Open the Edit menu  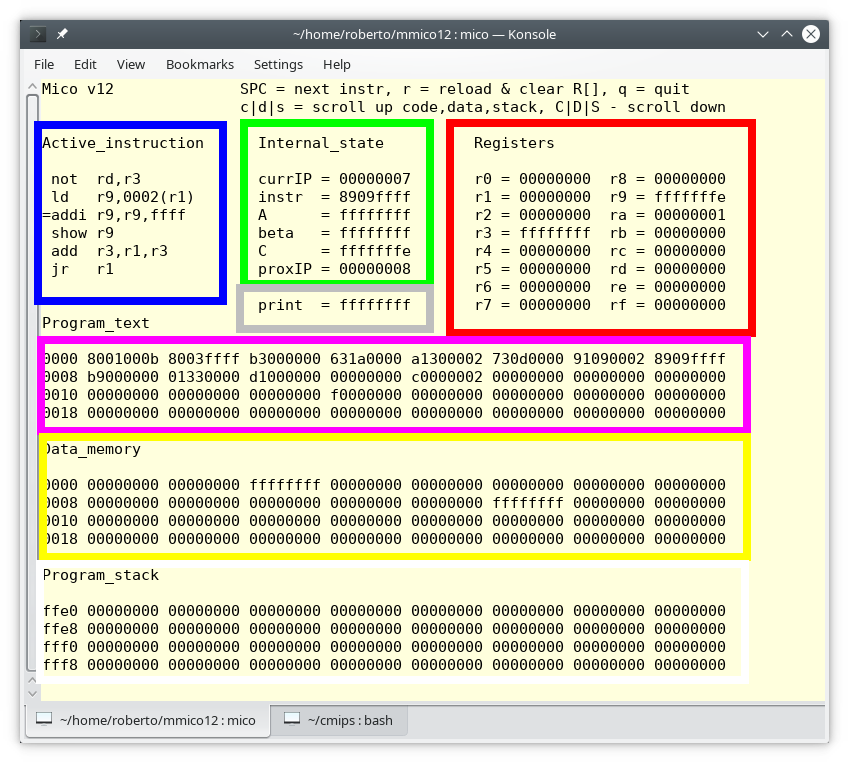pos(85,64)
